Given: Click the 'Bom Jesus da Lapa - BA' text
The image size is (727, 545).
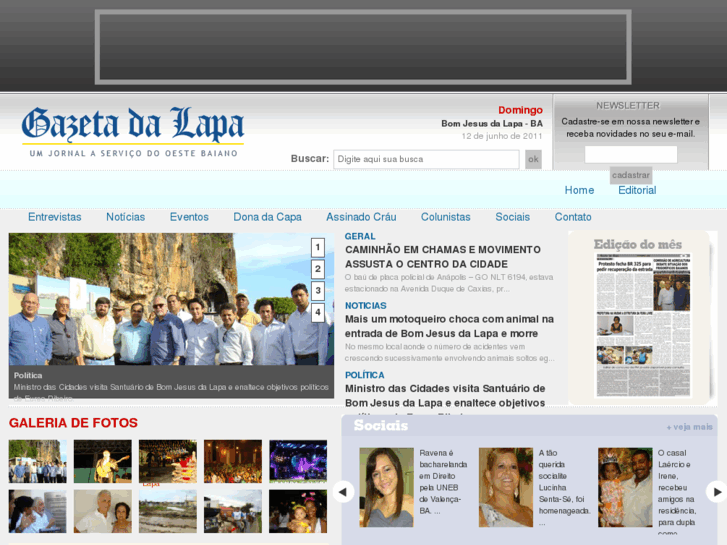Looking at the screenshot, I should [x=491, y=123].
